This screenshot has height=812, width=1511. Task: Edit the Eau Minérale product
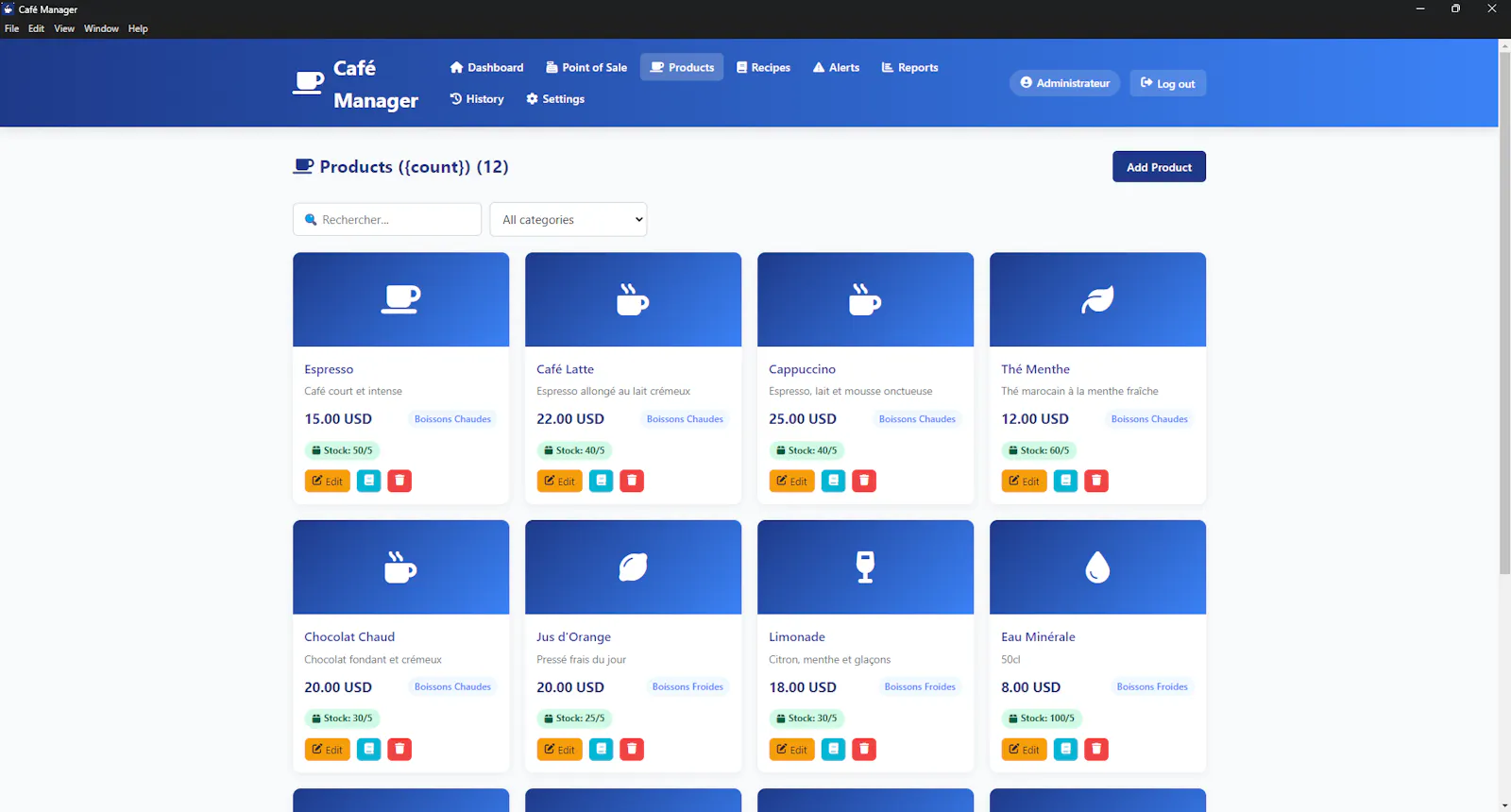[x=1024, y=749]
